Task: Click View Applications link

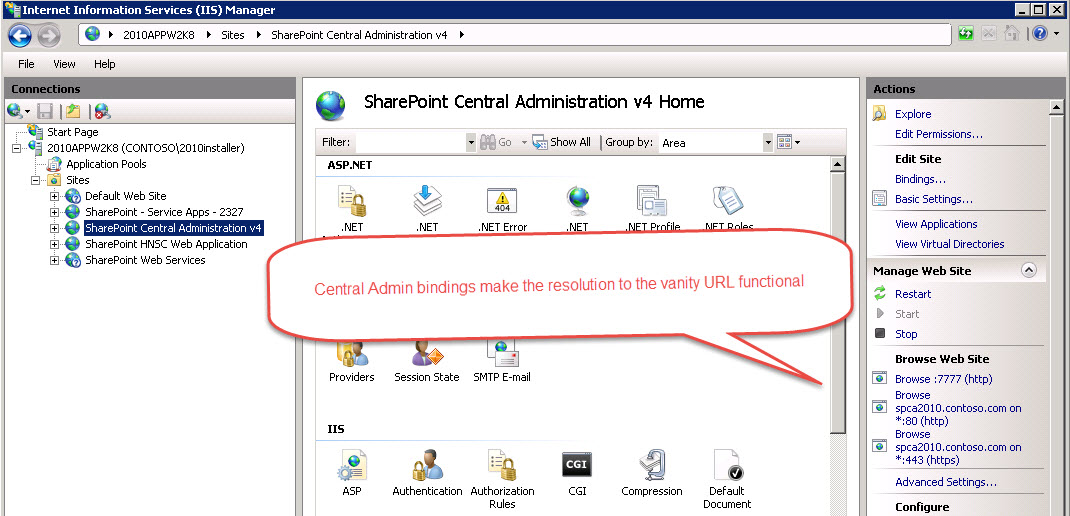Action: click(936, 224)
